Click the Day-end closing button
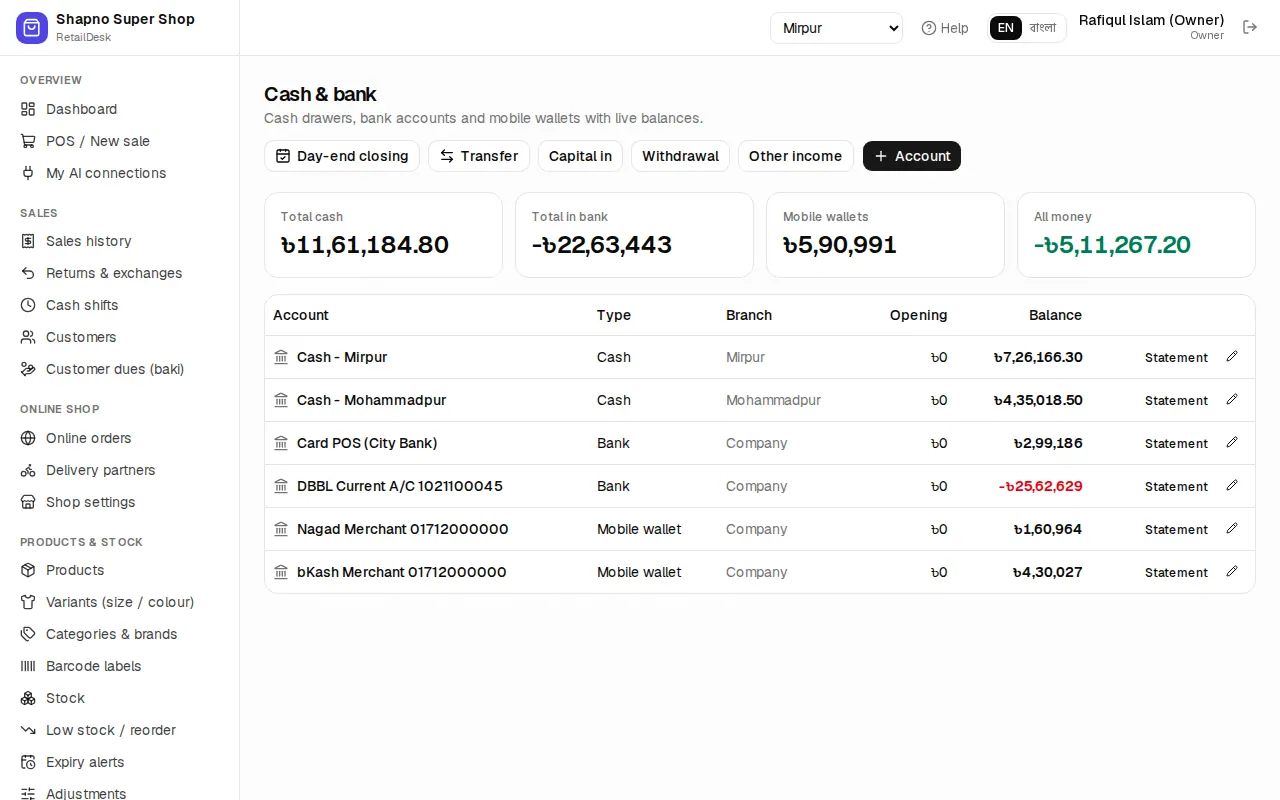This screenshot has width=1280, height=800. pyautogui.click(x=342, y=156)
